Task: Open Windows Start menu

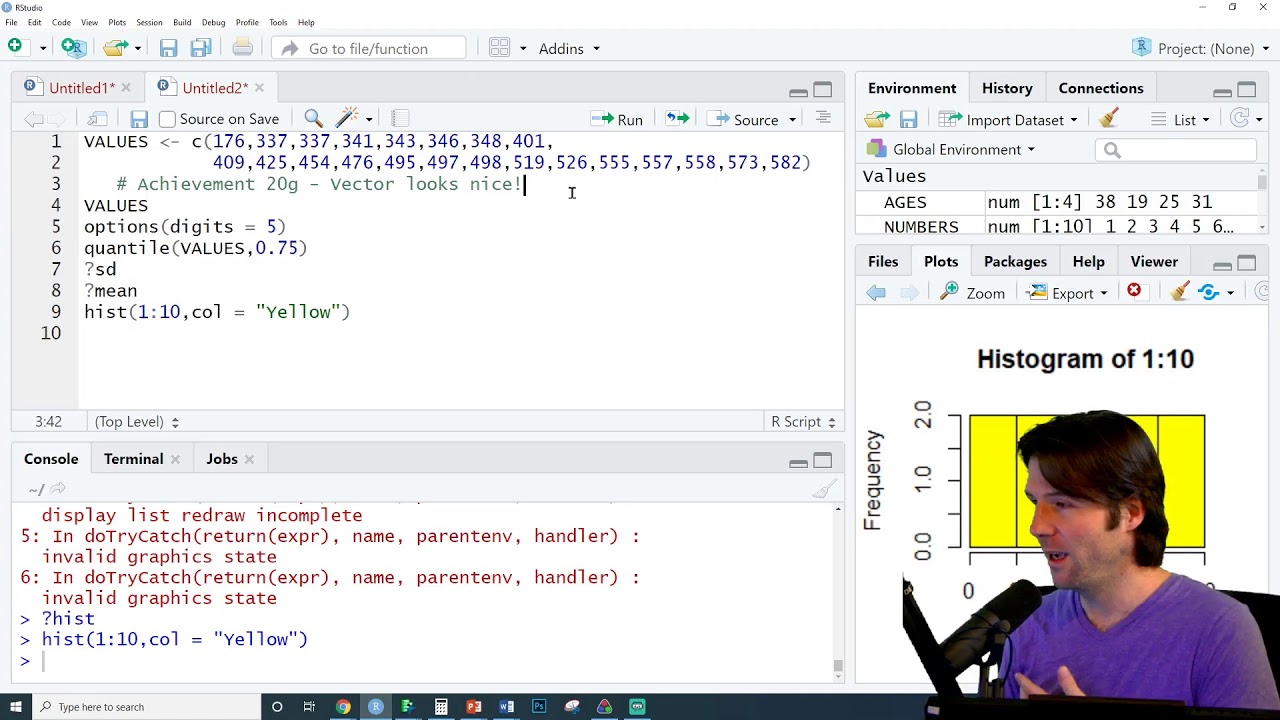Action: [x=16, y=707]
